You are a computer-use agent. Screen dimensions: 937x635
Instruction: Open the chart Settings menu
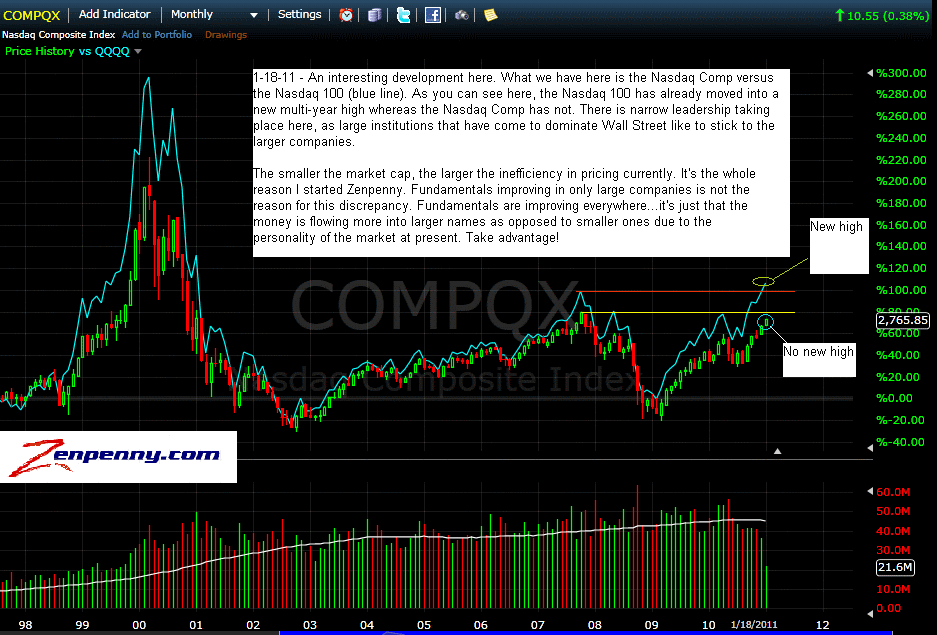click(x=299, y=14)
